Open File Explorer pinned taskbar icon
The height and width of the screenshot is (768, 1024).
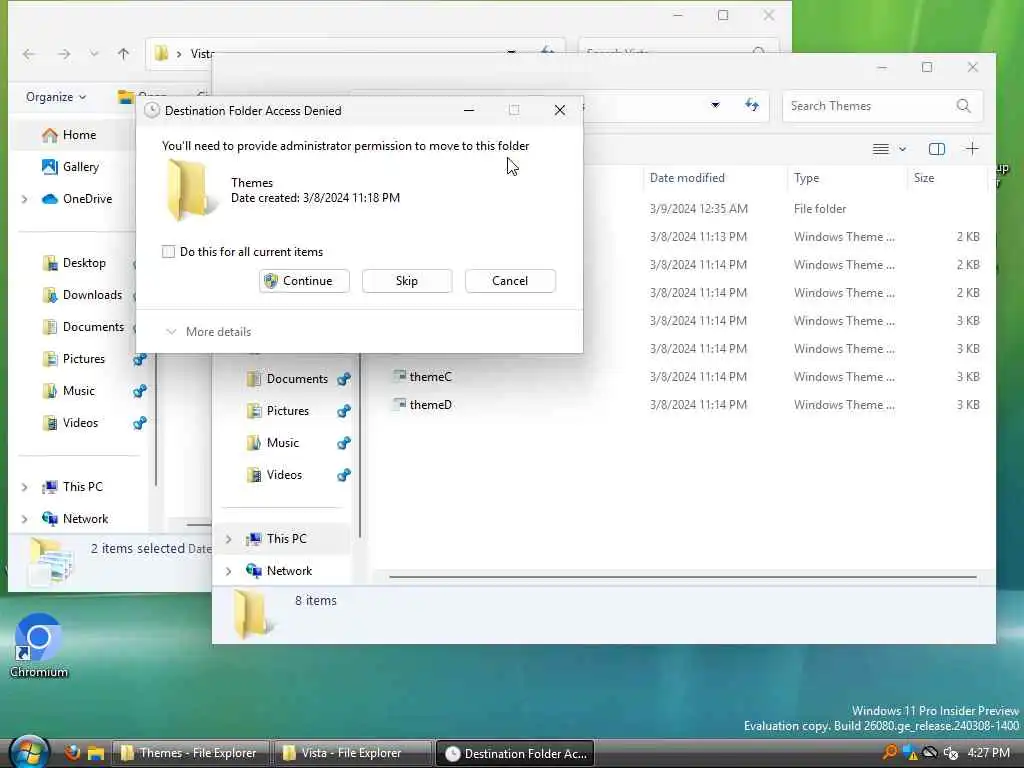pos(96,753)
